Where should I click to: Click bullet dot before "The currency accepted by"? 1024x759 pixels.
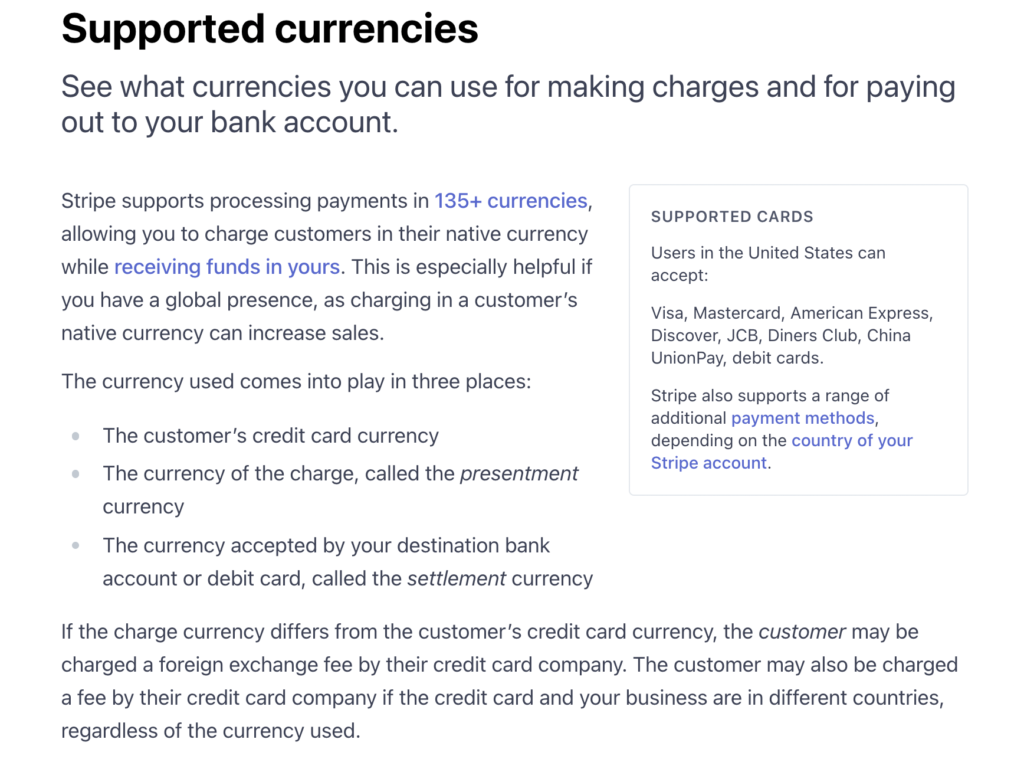tap(76, 546)
